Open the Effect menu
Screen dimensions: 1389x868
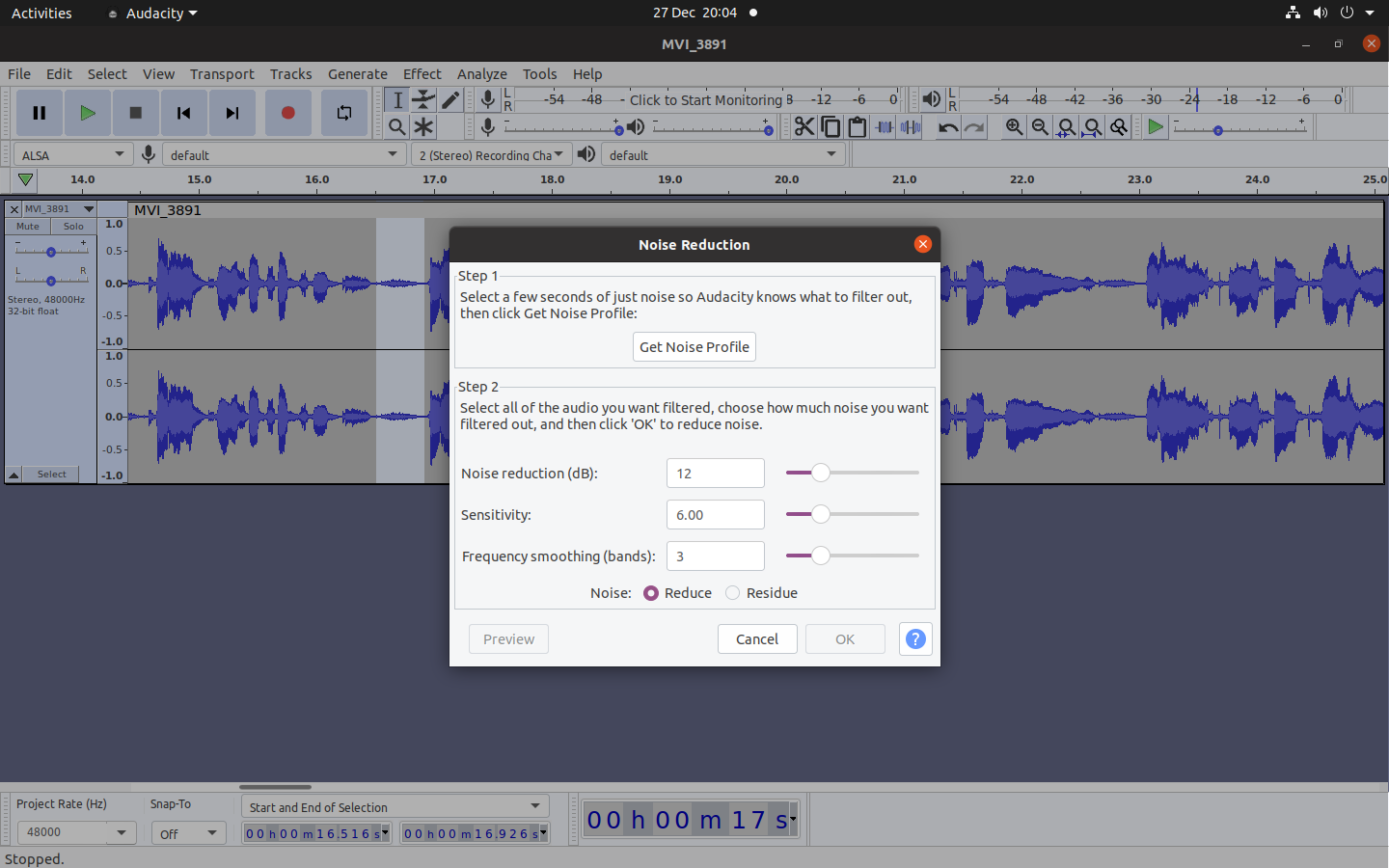[422, 73]
